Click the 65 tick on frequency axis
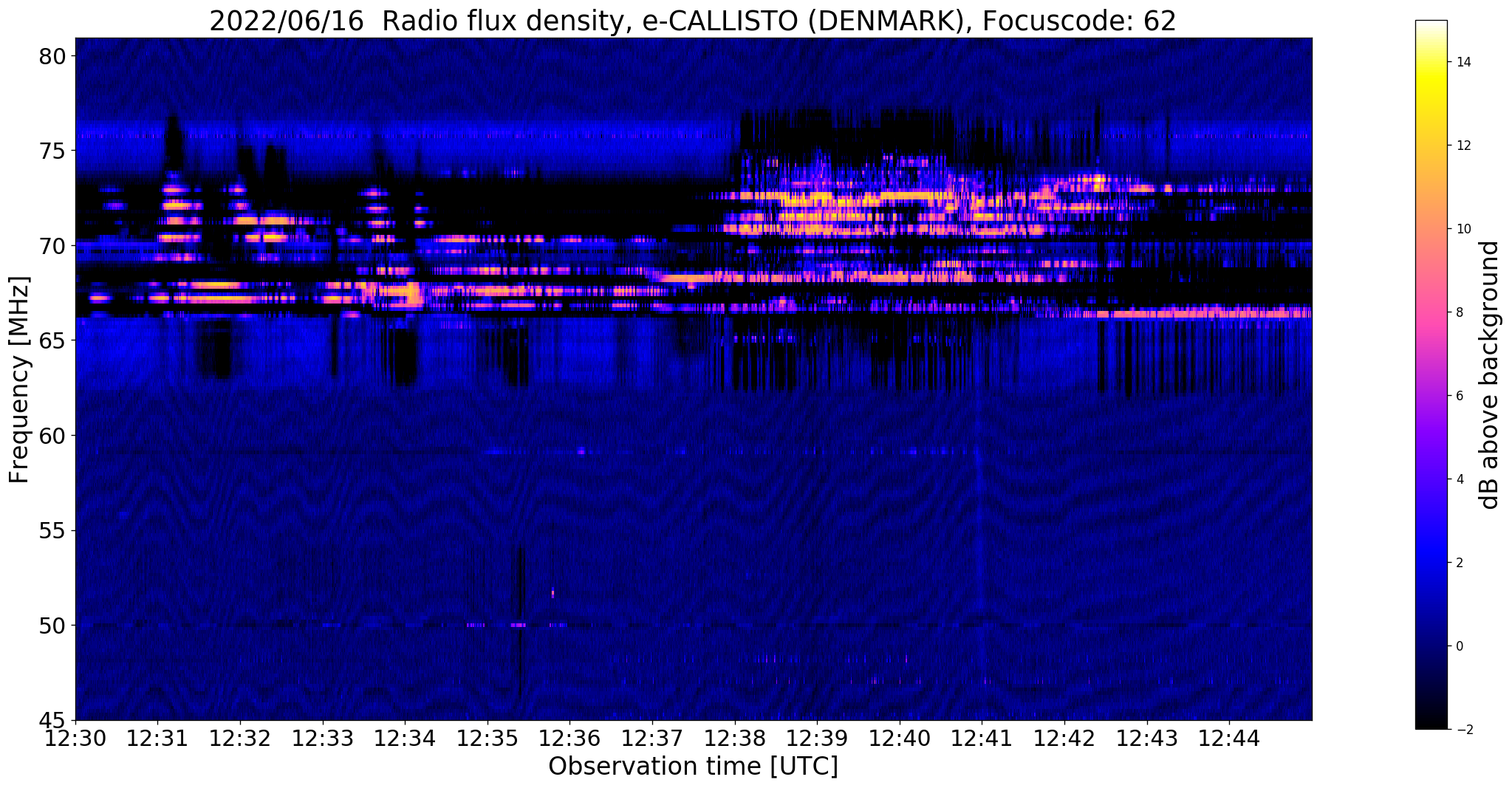 point(52,341)
